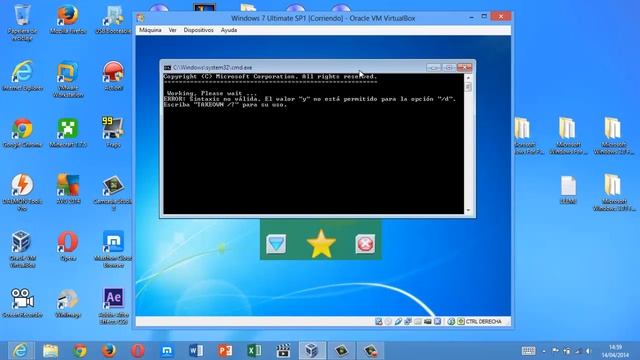The height and width of the screenshot is (360, 640).
Task: Select the VMware Workstation desktop icon
Action: click(x=68, y=80)
